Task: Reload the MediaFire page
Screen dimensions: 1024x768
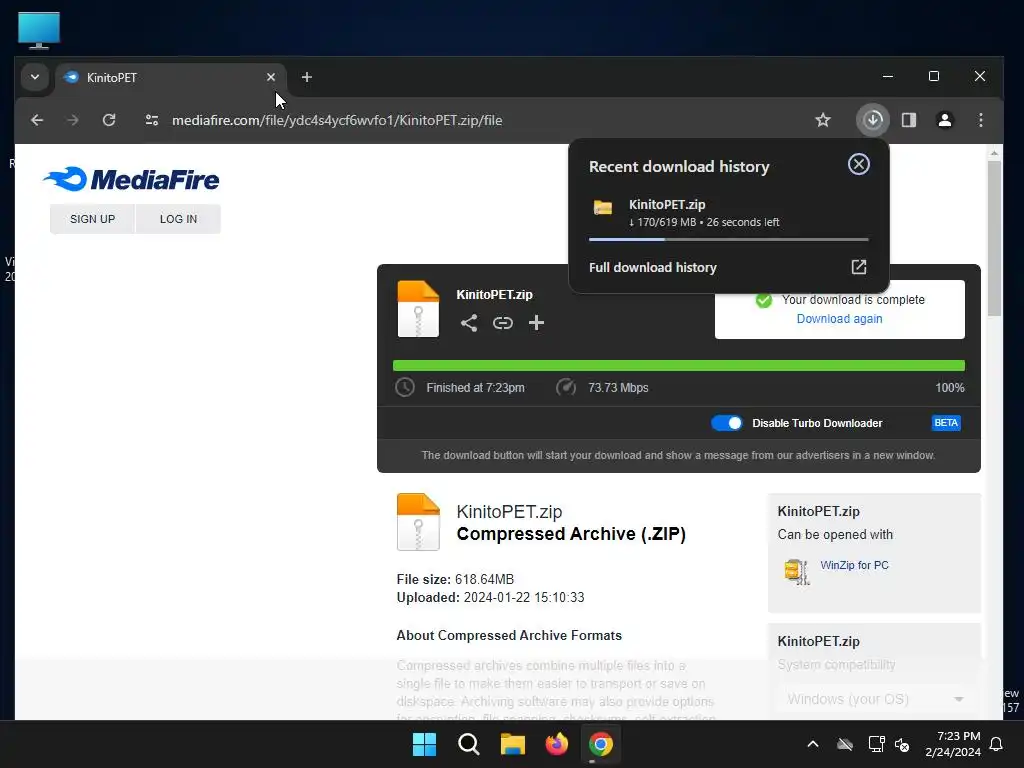Action: [x=108, y=120]
